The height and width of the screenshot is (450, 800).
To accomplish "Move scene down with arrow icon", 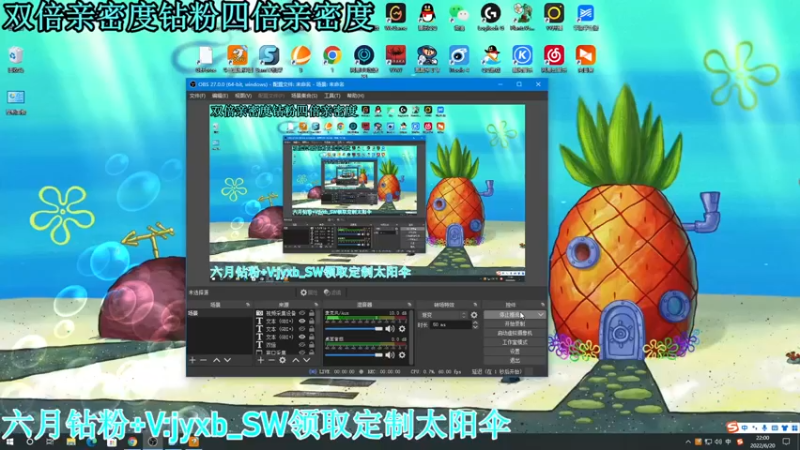I will (x=228, y=360).
